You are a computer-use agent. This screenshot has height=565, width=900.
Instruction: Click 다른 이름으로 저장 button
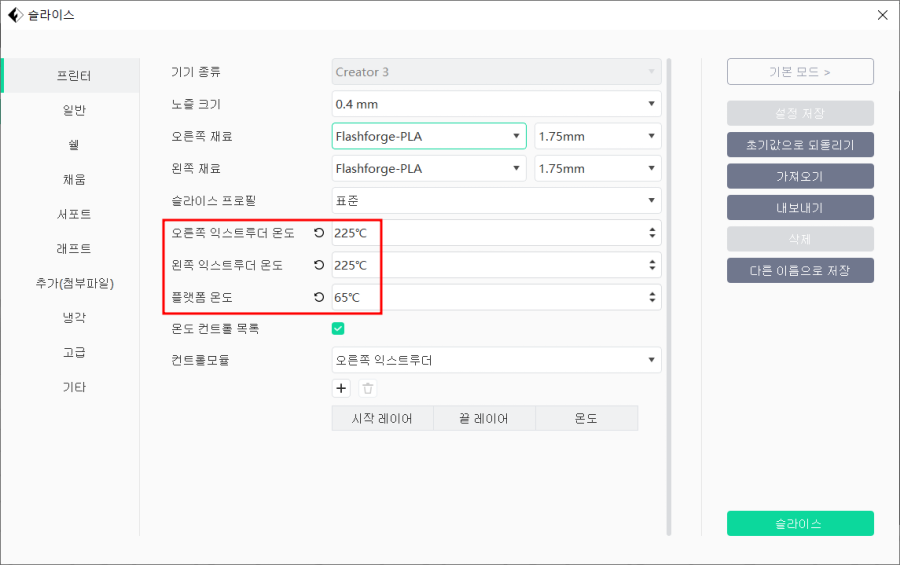800,270
